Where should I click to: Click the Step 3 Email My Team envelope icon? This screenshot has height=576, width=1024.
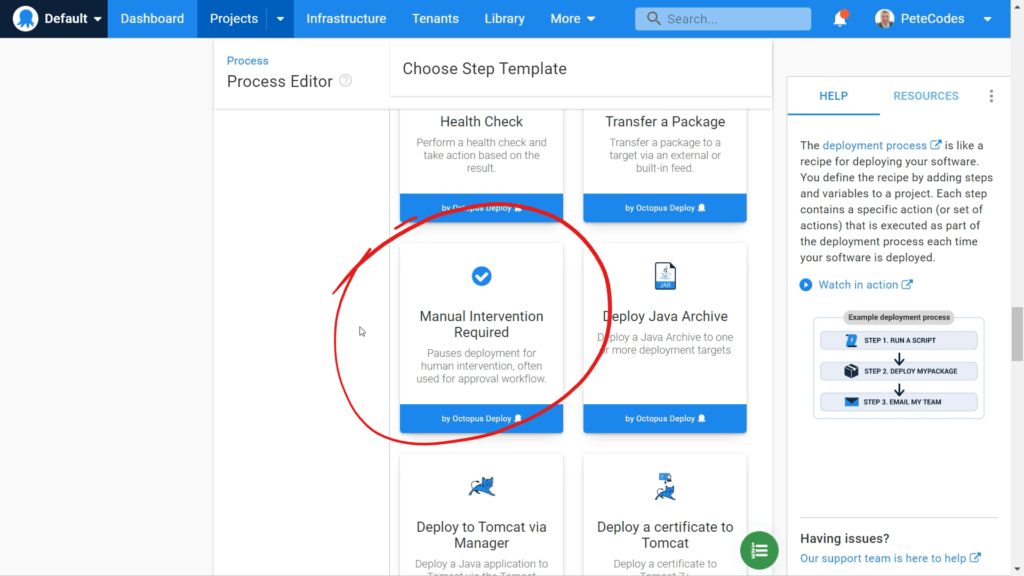tap(852, 402)
